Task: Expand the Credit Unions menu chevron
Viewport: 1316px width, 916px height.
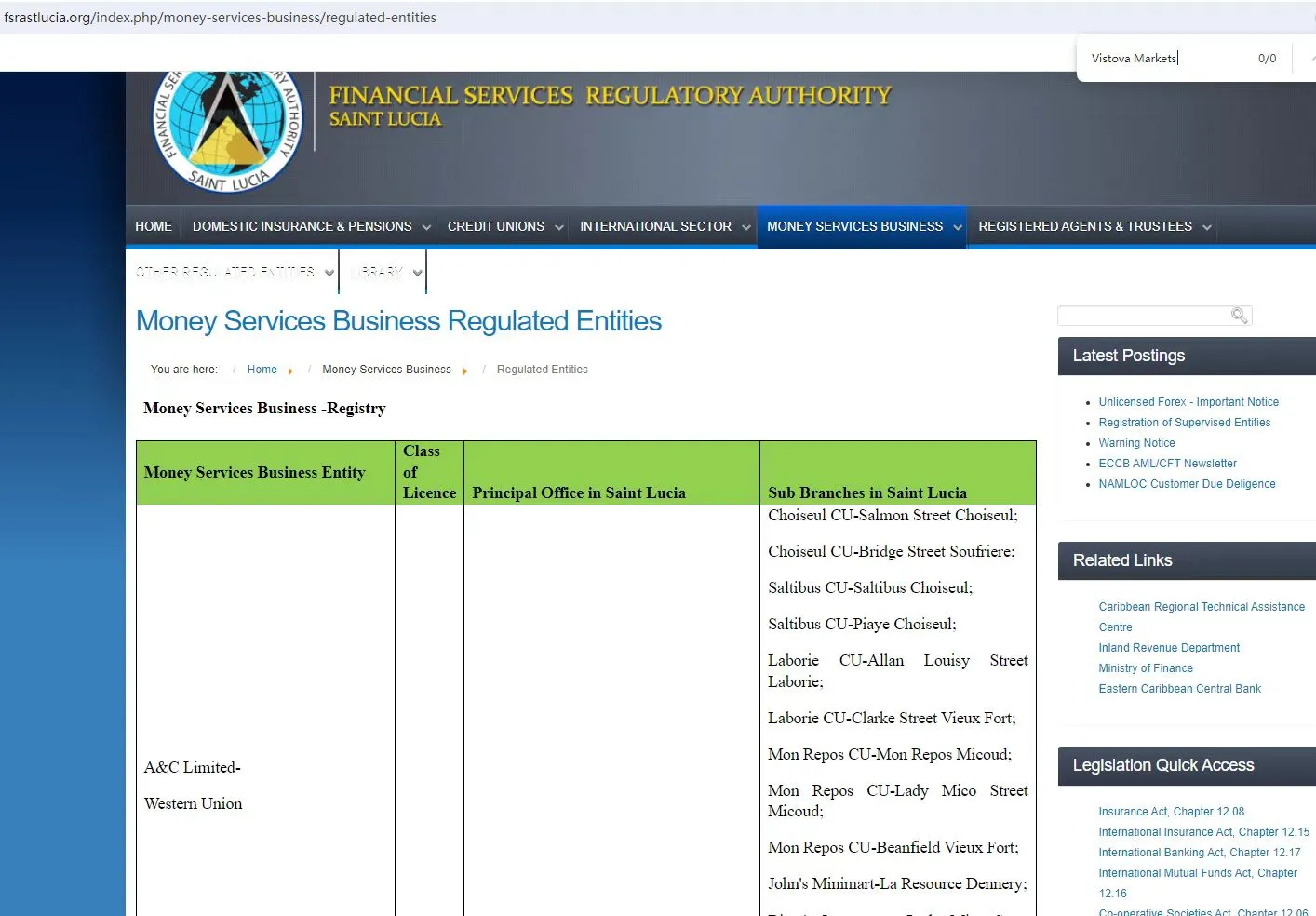Action: click(x=559, y=227)
